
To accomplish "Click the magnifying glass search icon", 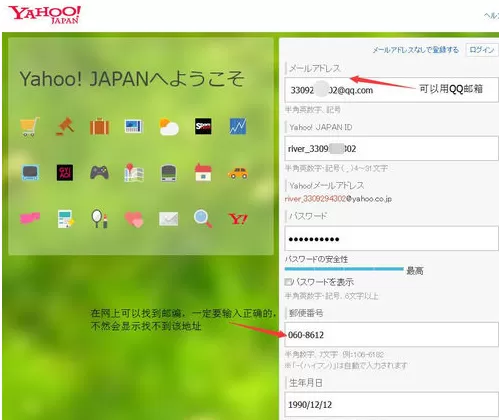I will (x=203, y=219).
